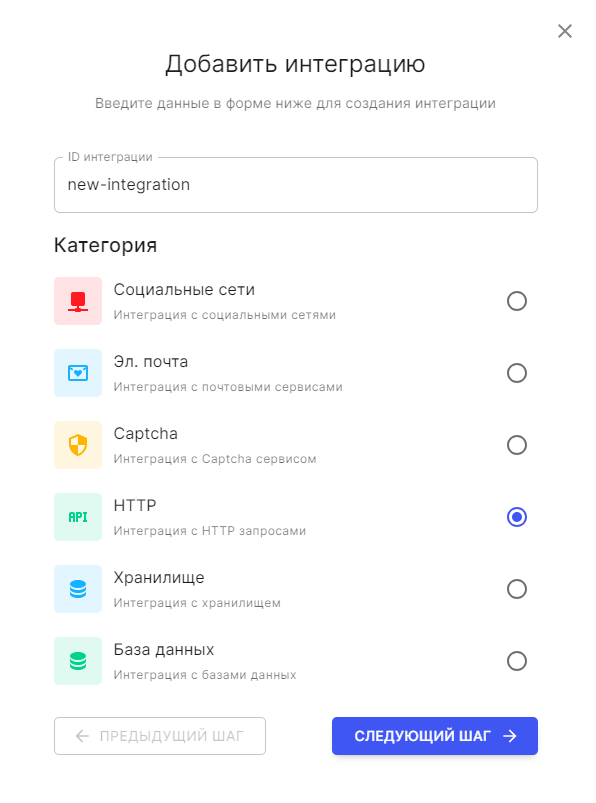
Task: Click the green База данных database icon
Action: coord(78,661)
